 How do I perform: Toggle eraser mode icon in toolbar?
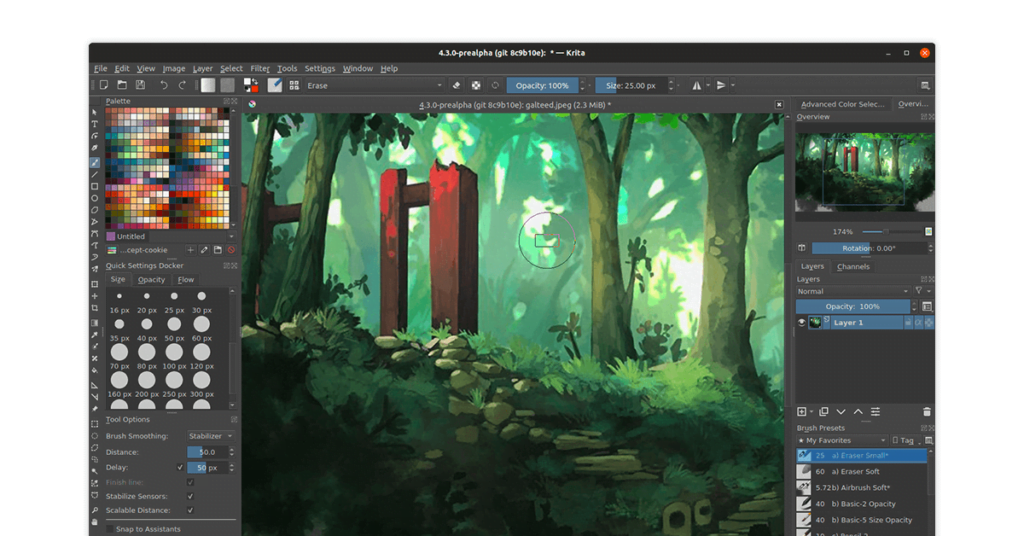pyautogui.click(x=457, y=86)
